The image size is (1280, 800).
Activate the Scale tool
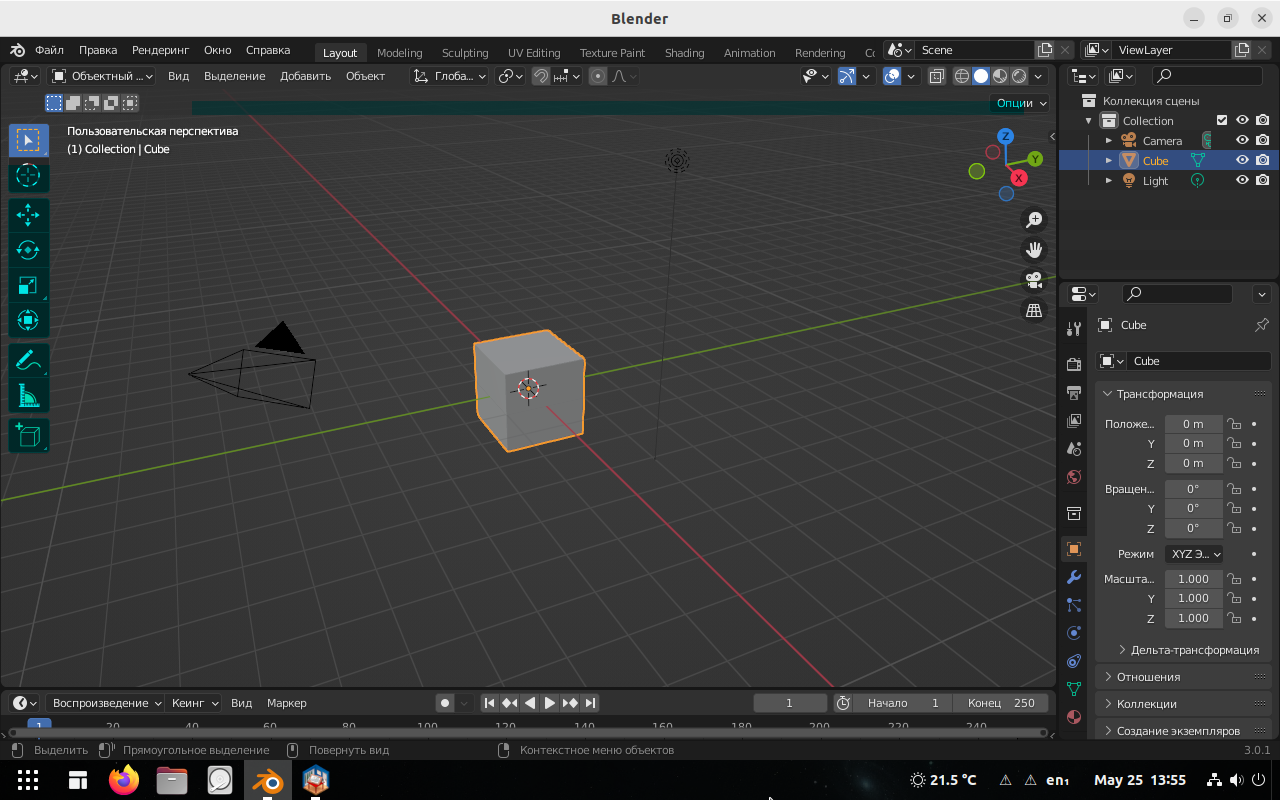28,285
